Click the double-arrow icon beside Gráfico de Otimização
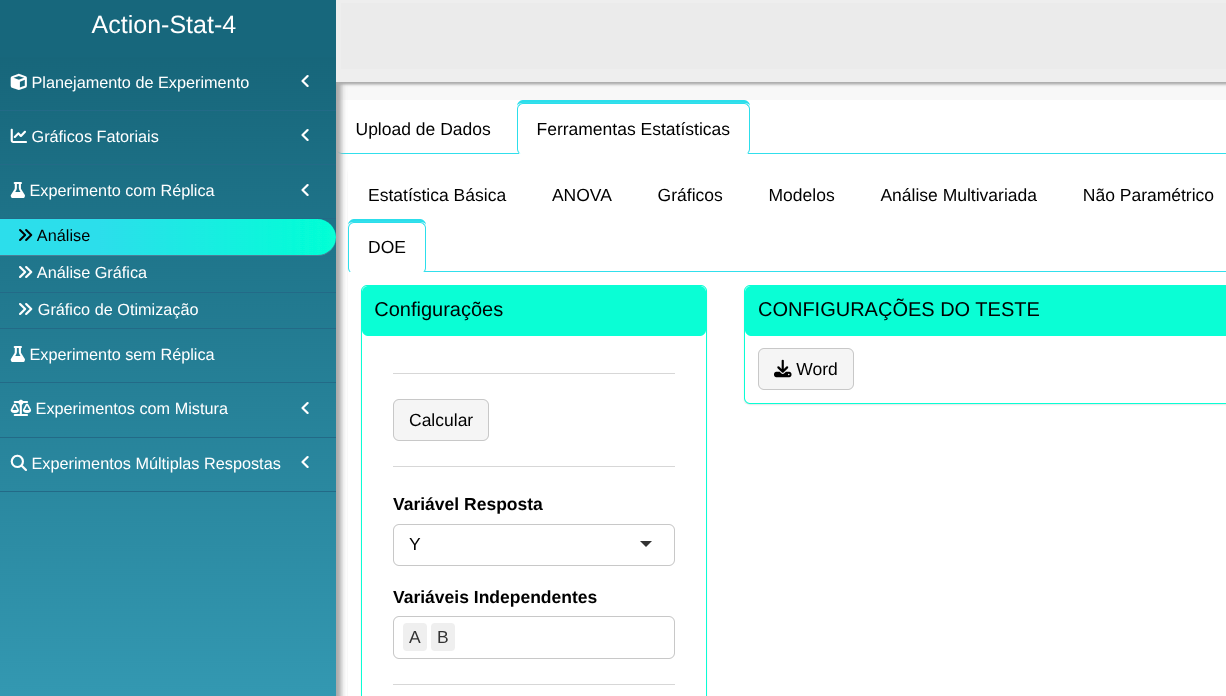The height and width of the screenshot is (696, 1226). coord(26,309)
